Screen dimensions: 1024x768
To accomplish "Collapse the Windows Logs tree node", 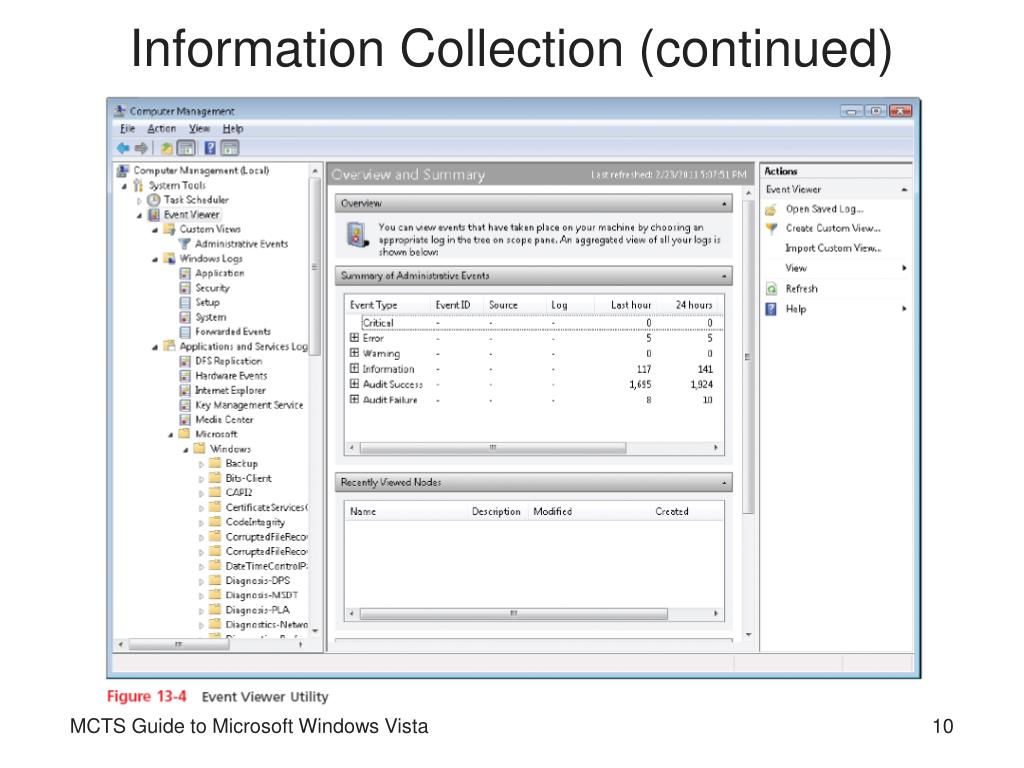I will point(155,259).
